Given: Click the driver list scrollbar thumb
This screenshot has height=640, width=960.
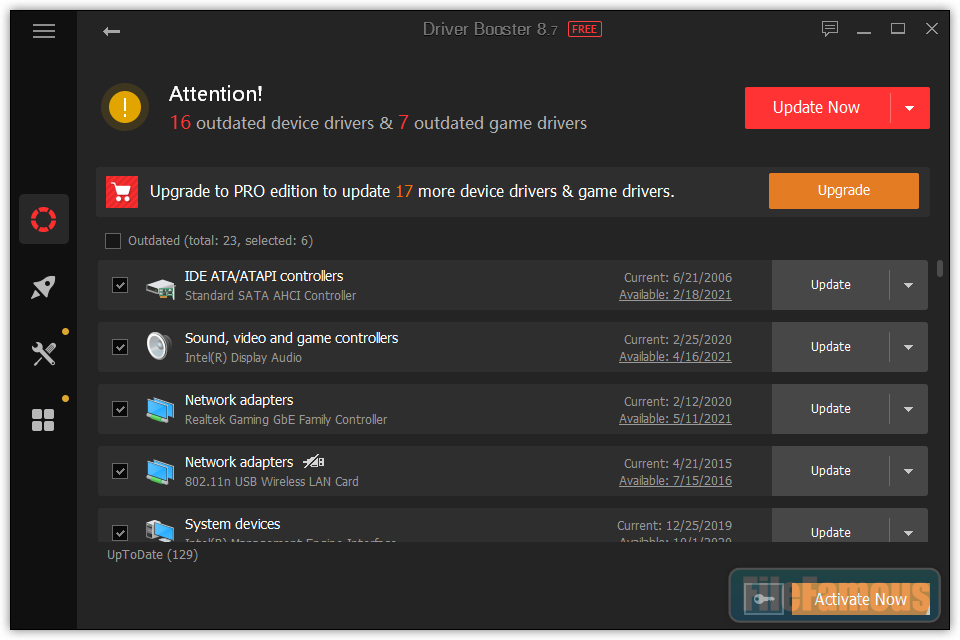Looking at the screenshot, I should (x=940, y=268).
